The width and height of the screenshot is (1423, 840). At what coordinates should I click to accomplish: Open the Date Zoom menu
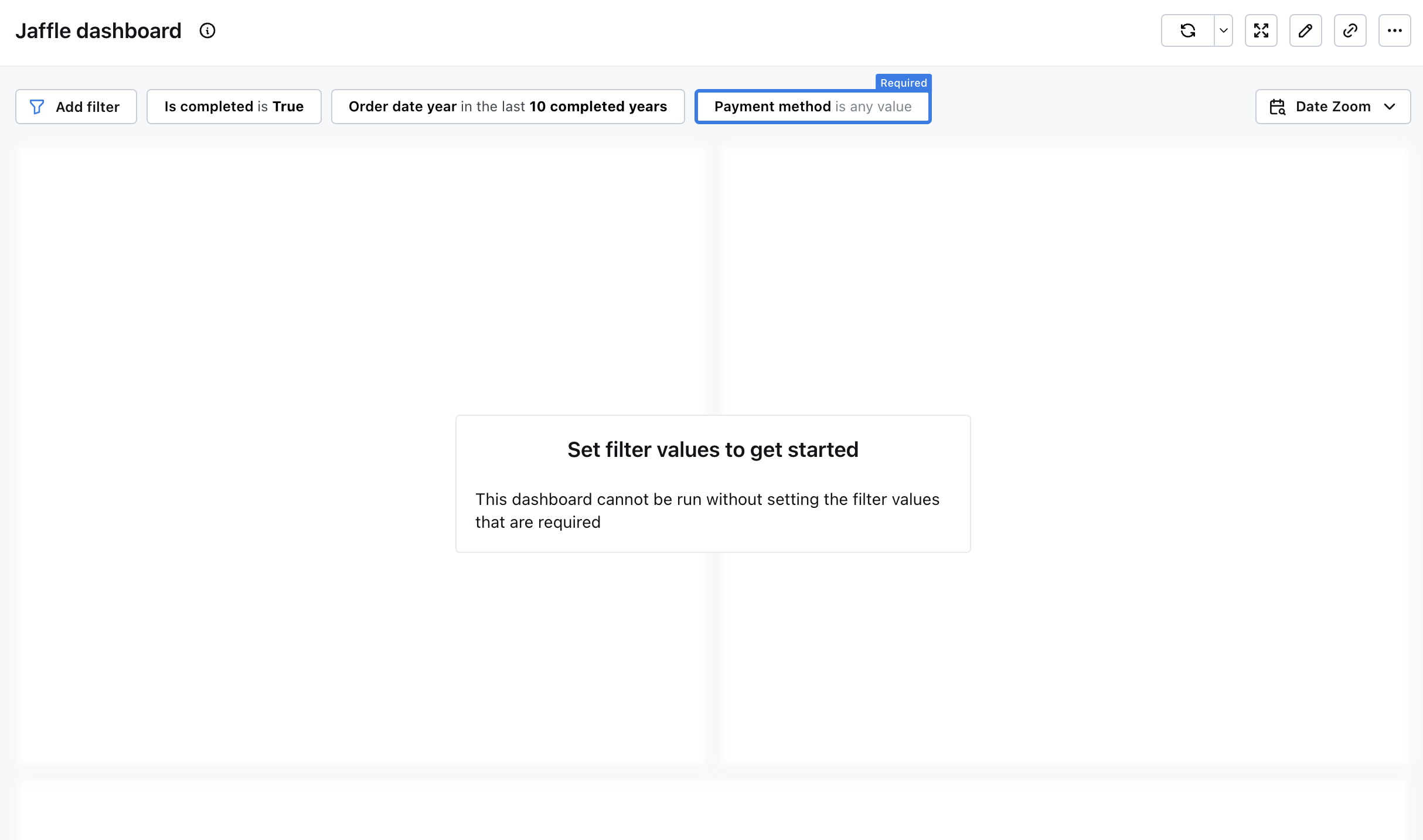coord(1333,107)
